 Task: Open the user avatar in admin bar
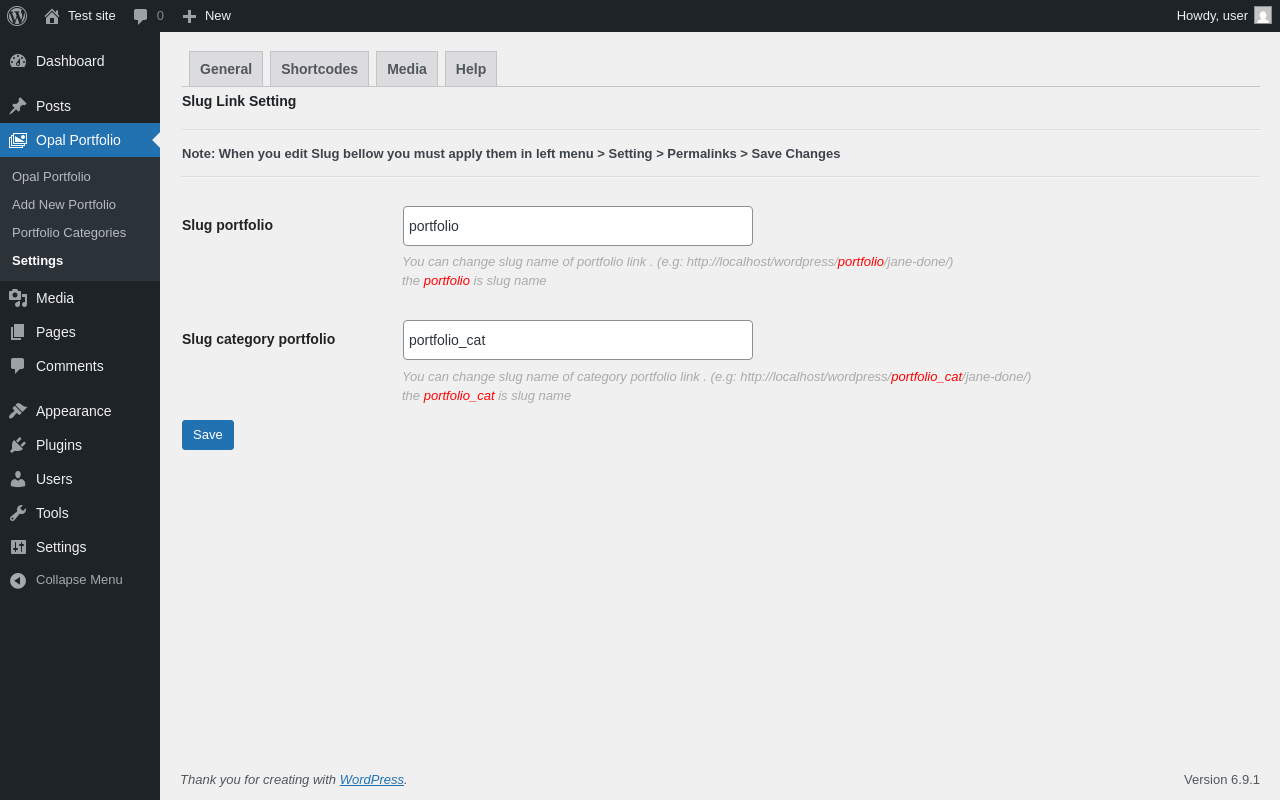(x=1263, y=15)
